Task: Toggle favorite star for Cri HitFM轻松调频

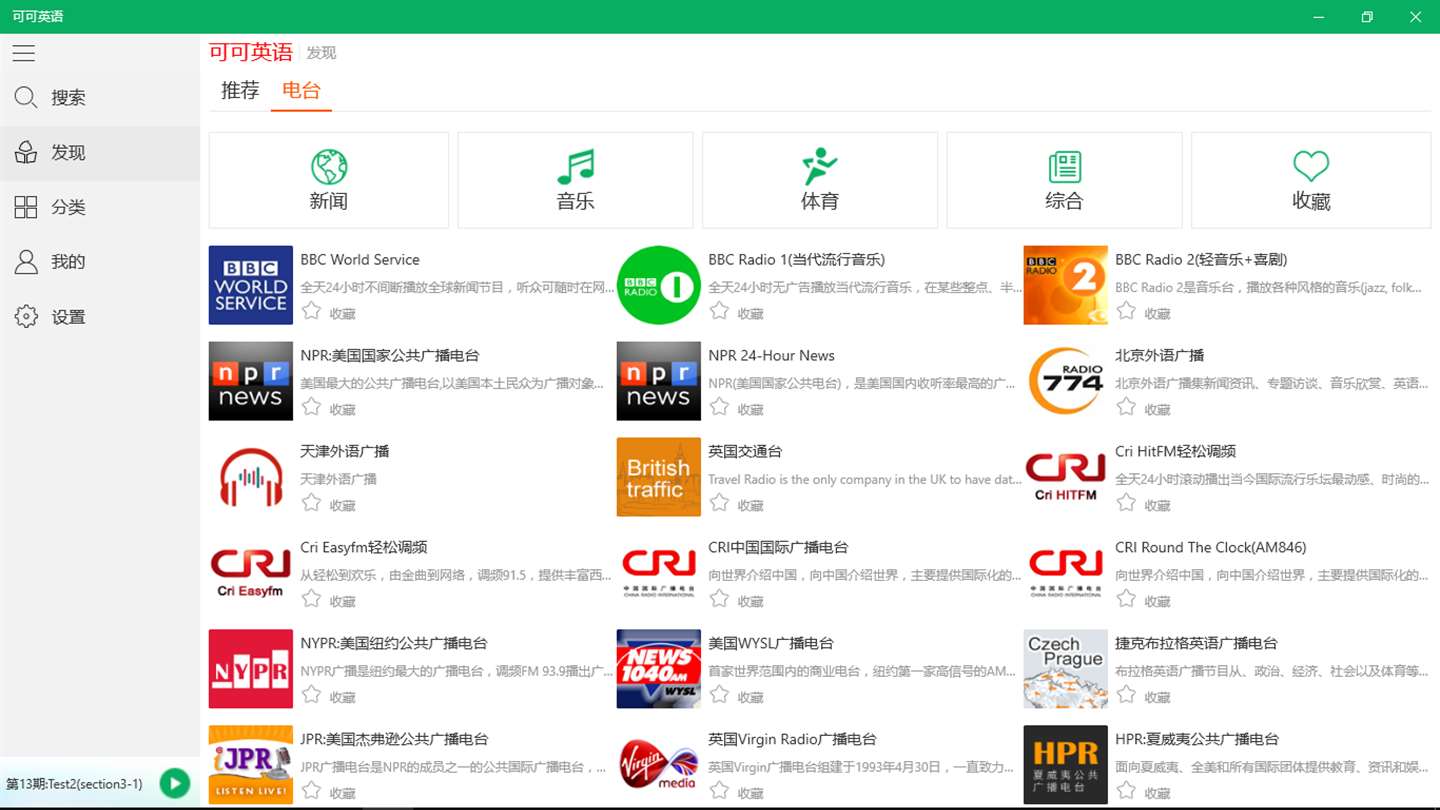Action: coord(1126,503)
